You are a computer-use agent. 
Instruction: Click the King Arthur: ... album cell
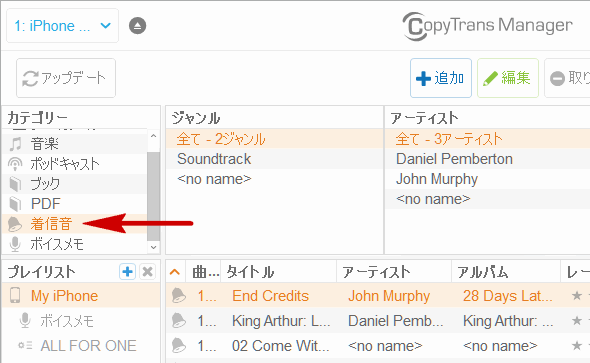pos(508,321)
